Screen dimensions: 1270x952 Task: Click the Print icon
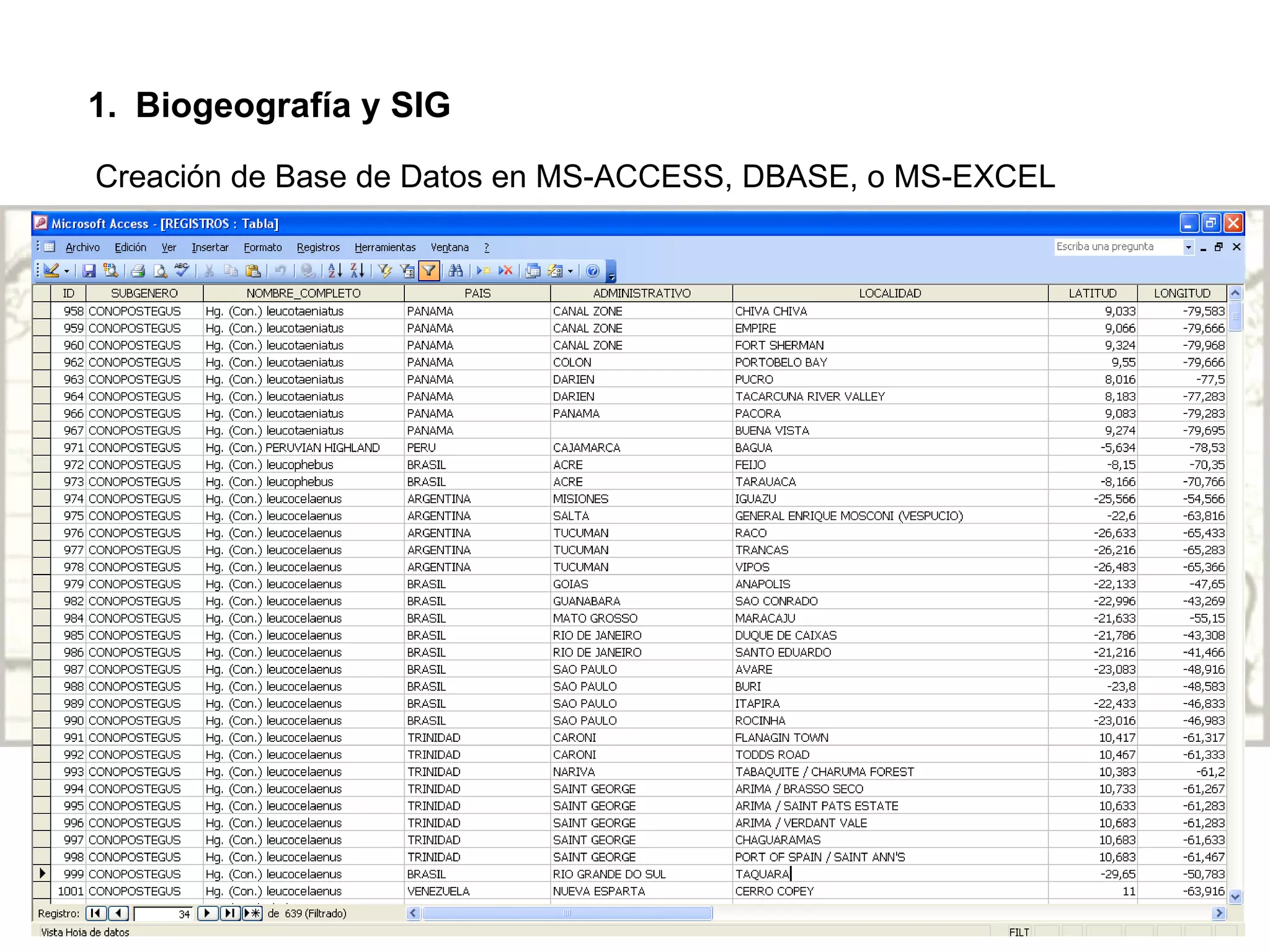click(138, 271)
